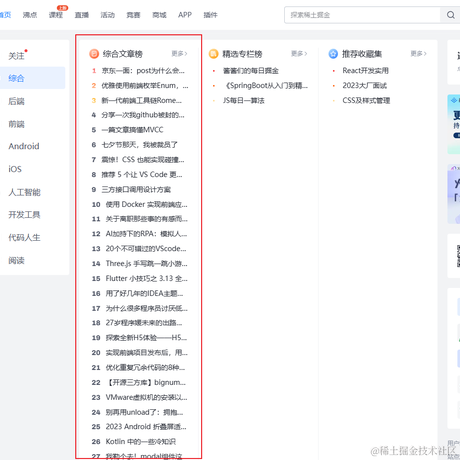Open column JS每日一算法
Screen dimensions: 460x460
tap(243, 100)
